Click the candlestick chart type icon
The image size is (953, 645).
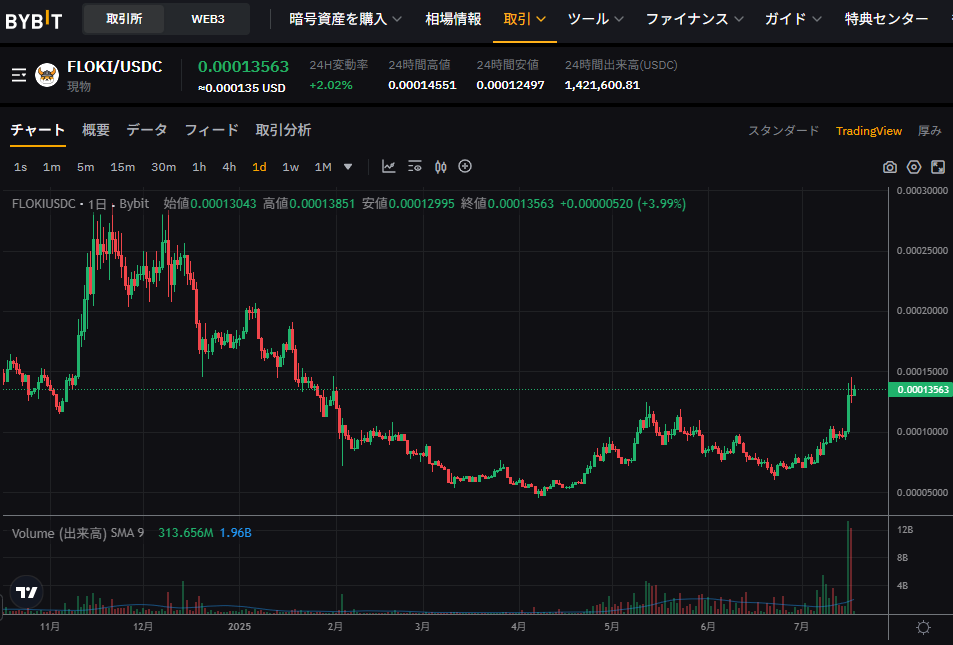tap(439, 167)
